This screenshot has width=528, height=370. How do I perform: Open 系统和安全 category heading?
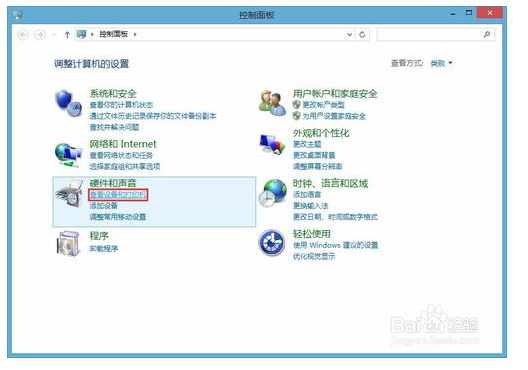click(x=113, y=93)
